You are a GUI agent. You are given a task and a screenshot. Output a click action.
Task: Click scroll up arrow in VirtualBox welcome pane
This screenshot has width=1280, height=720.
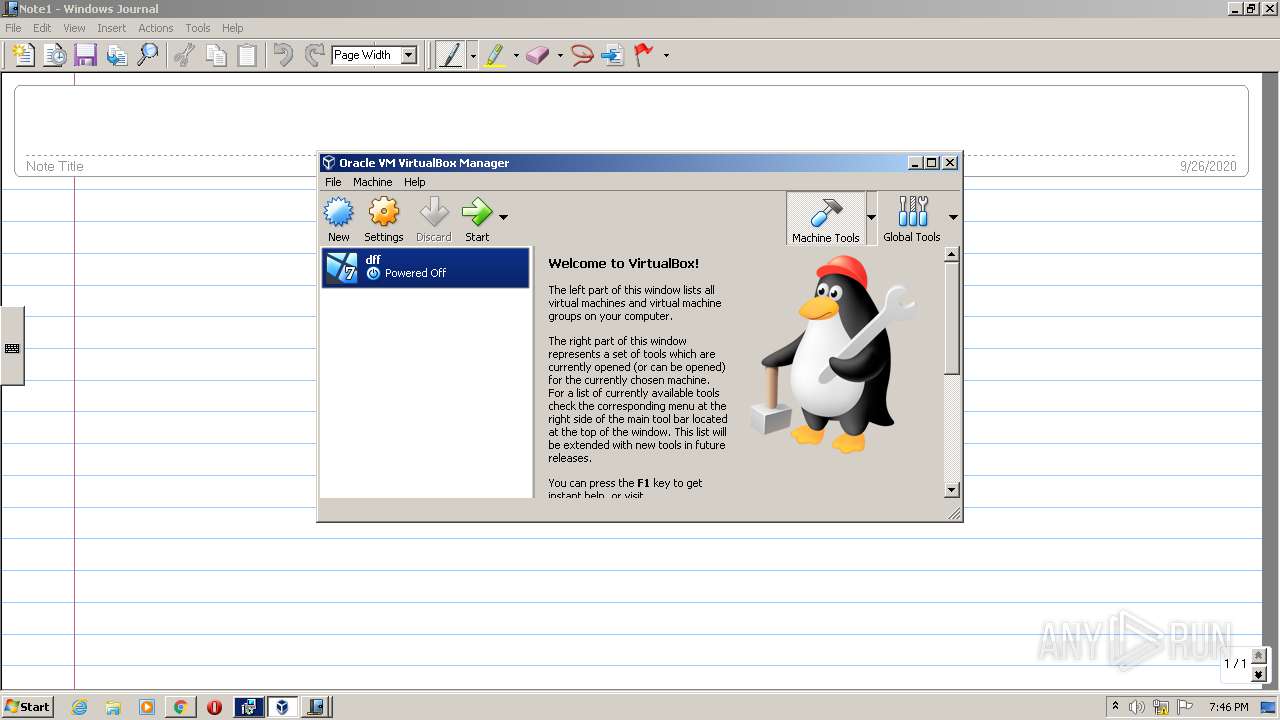(x=952, y=254)
